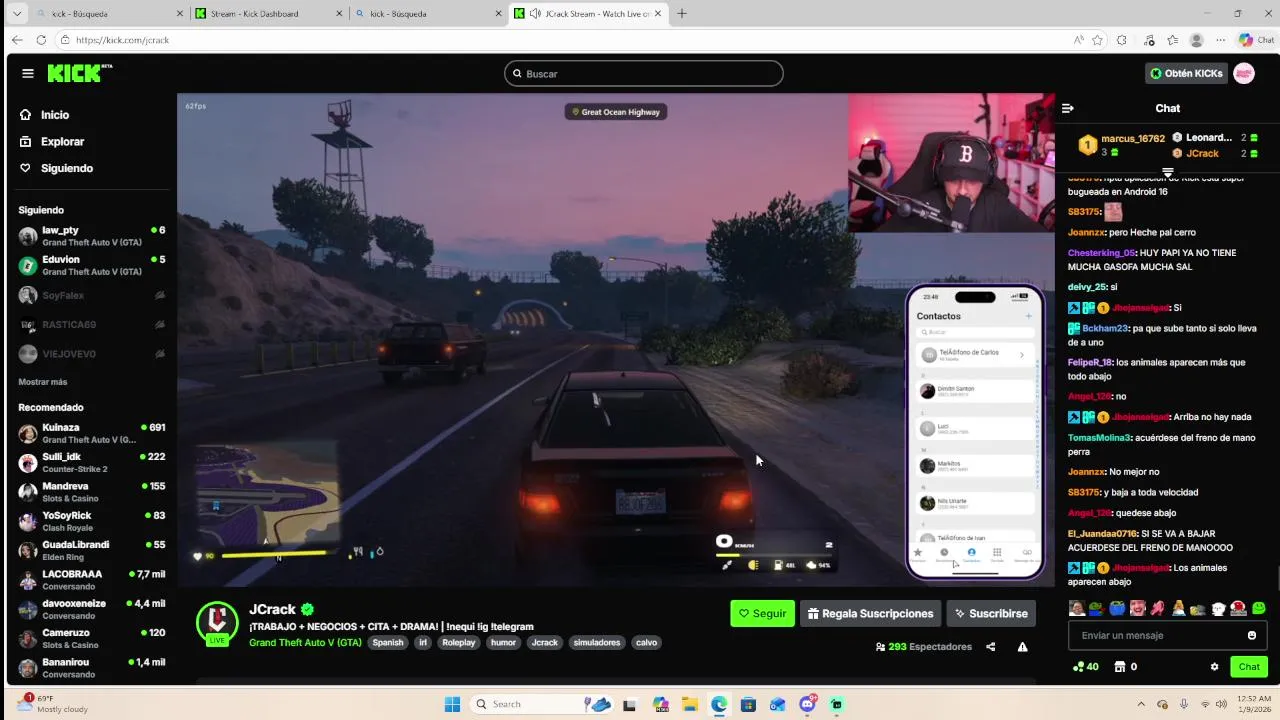Viewport: 1280px width, 720px height.
Task: Select the simuladores tag
Action: (x=597, y=643)
